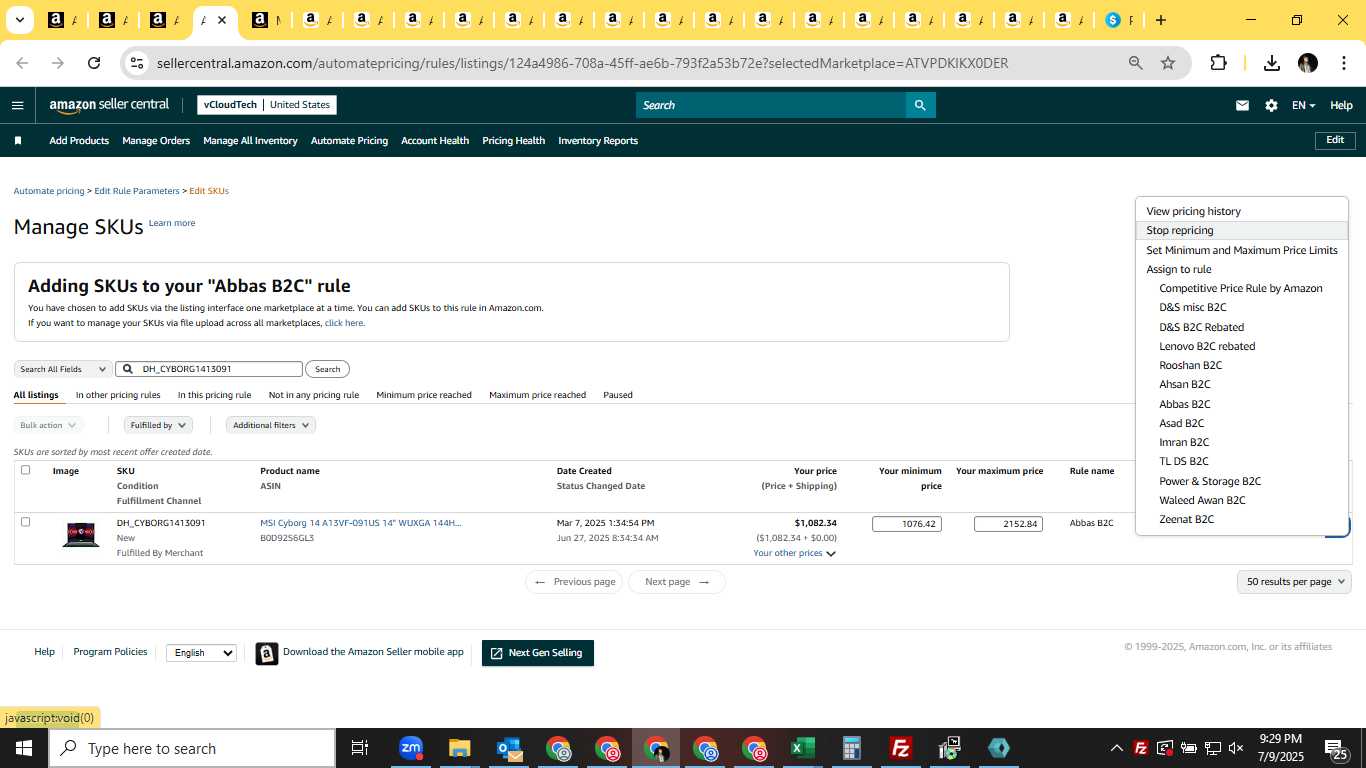Open the Fulfilled by filter dropdown
Screen dimensions: 1366x768
point(158,425)
